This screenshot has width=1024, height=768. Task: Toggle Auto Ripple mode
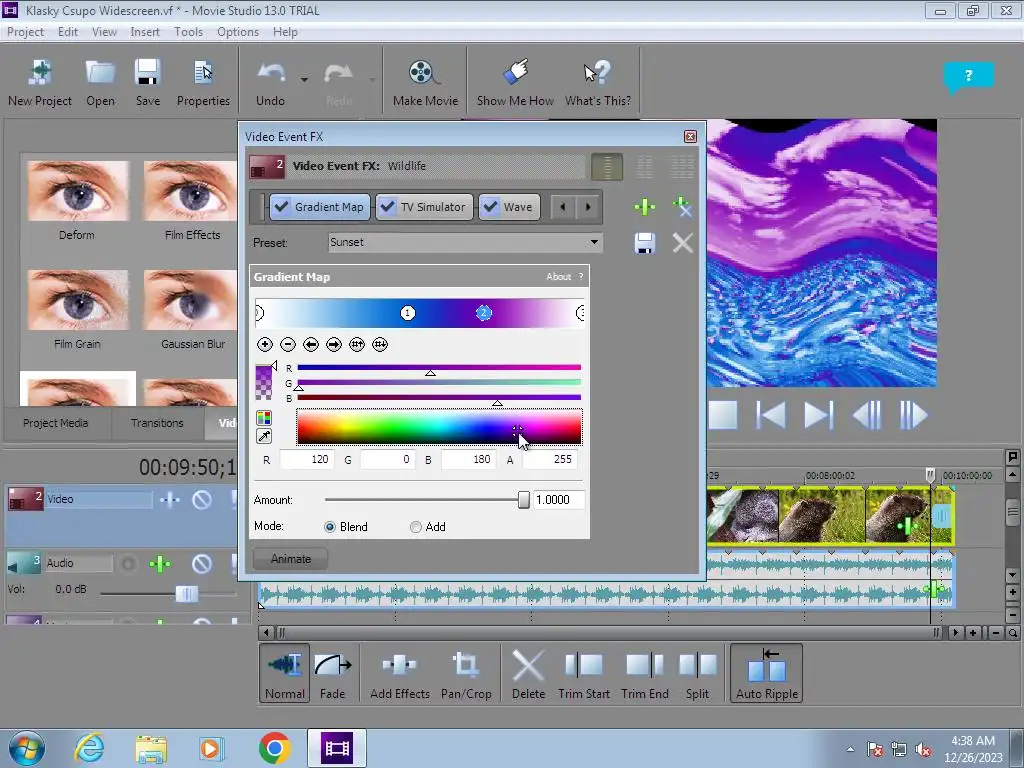(767, 673)
